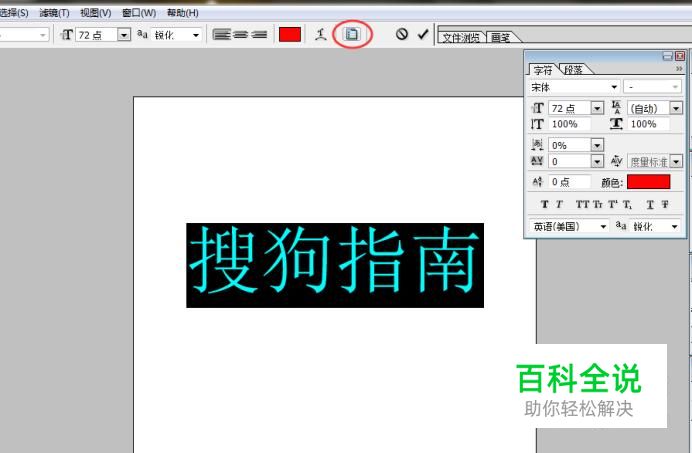Click vertical scale 100% field

pyautogui.click(x=569, y=124)
